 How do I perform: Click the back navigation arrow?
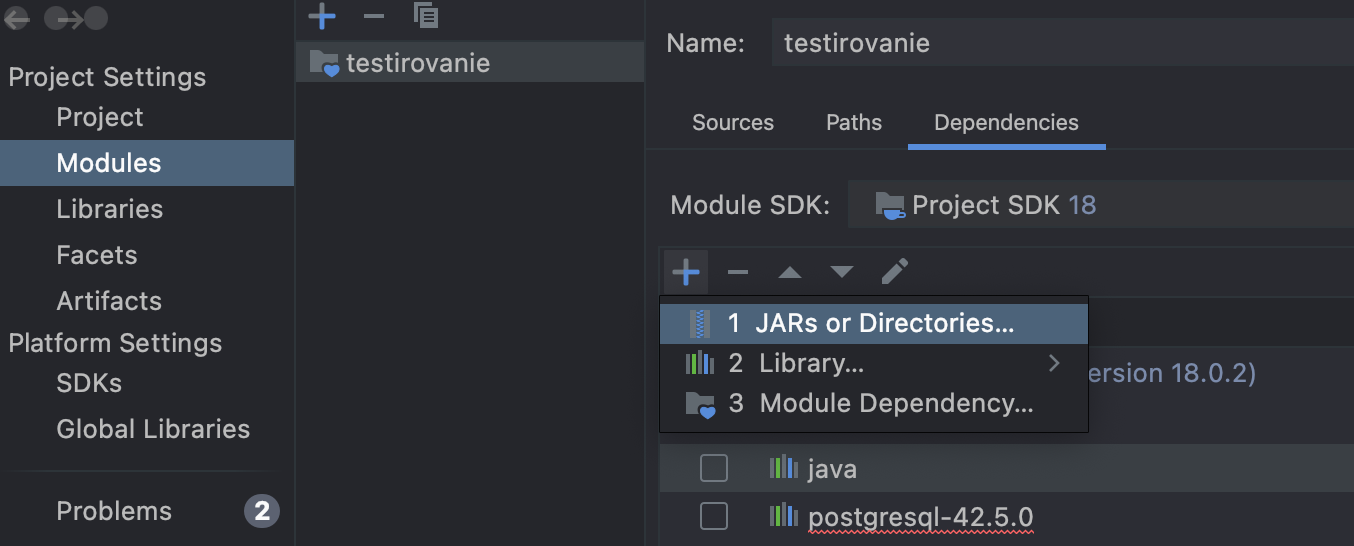click(17, 18)
